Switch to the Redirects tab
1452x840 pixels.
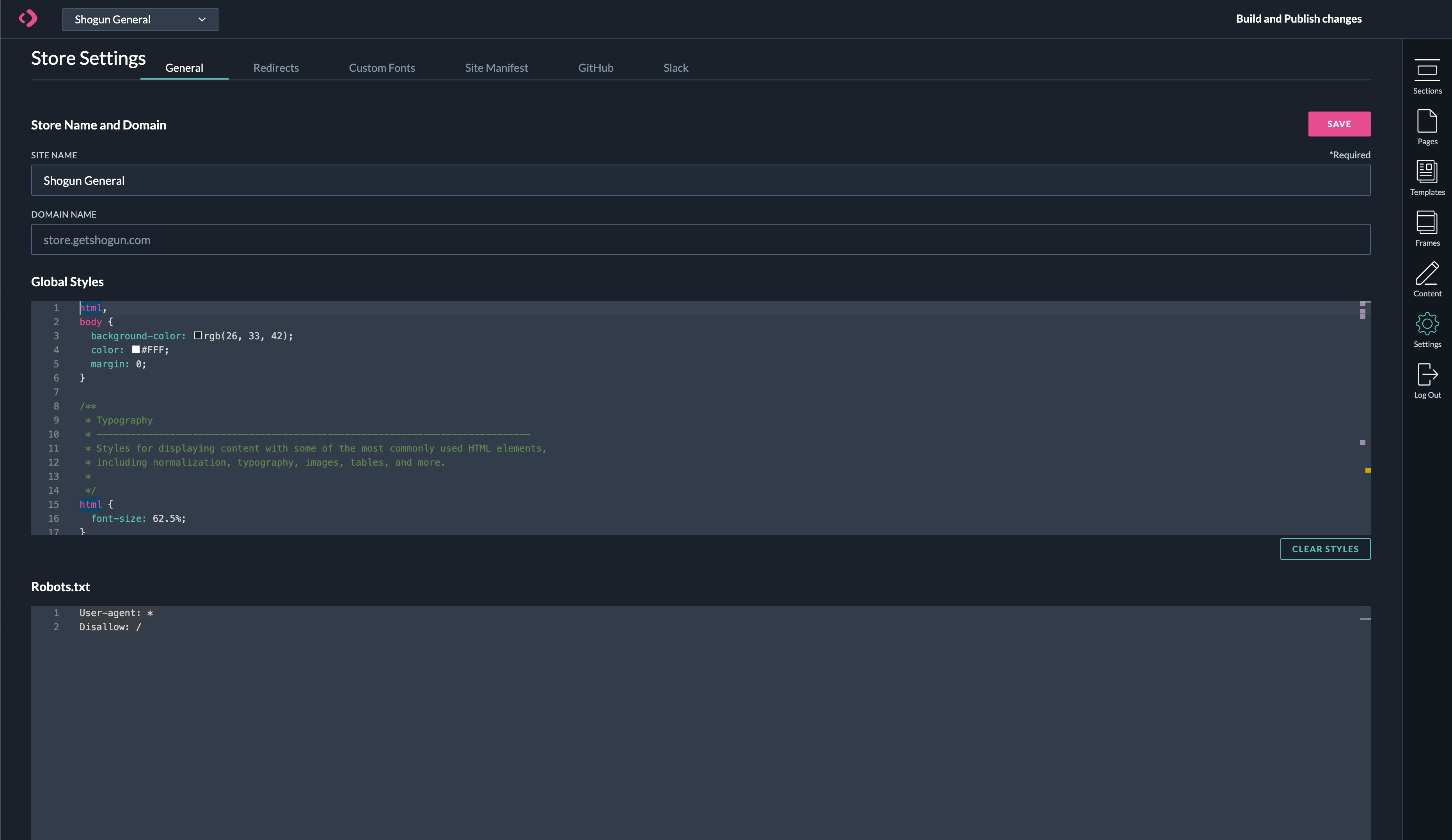click(276, 68)
